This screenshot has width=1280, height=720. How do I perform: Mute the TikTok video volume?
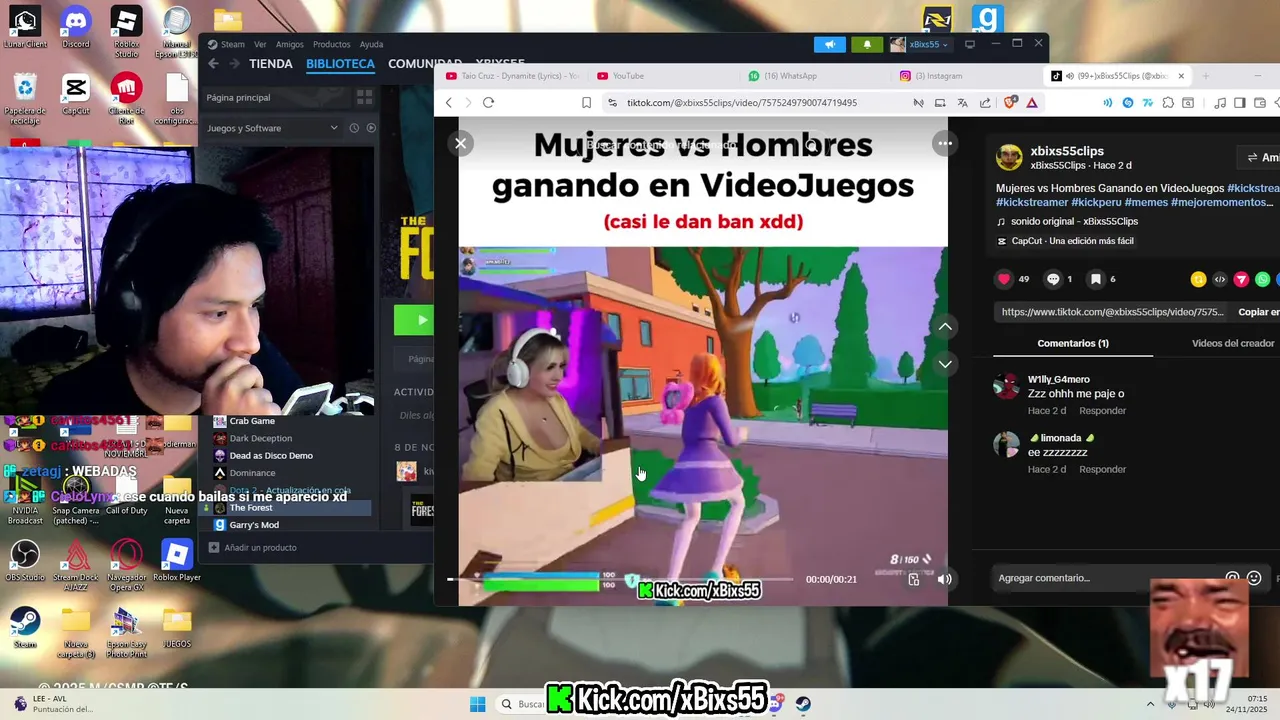coord(943,579)
